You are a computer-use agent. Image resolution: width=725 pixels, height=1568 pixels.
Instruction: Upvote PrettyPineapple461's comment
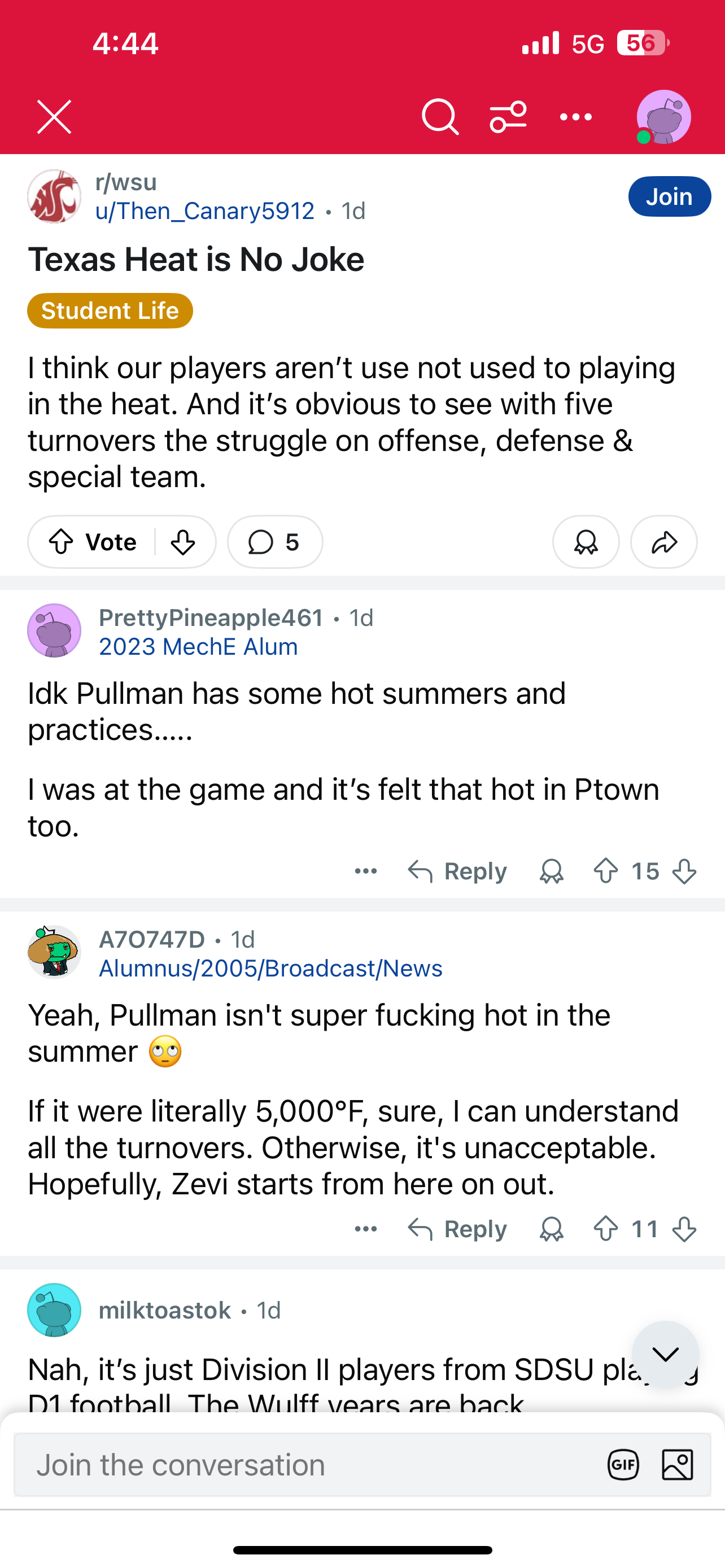[x=606, y=871]
